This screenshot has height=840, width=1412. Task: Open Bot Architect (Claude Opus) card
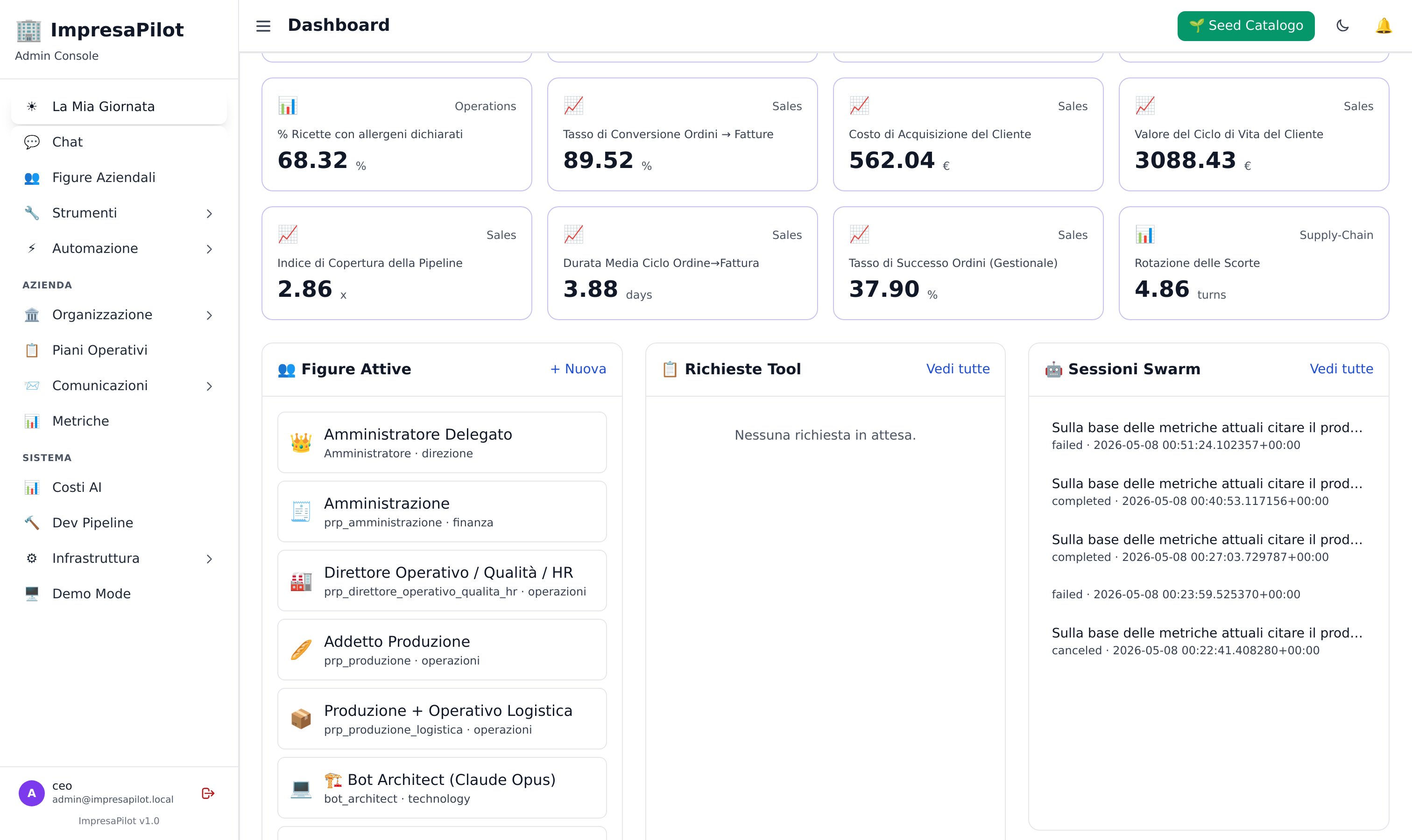coord(442,788)
